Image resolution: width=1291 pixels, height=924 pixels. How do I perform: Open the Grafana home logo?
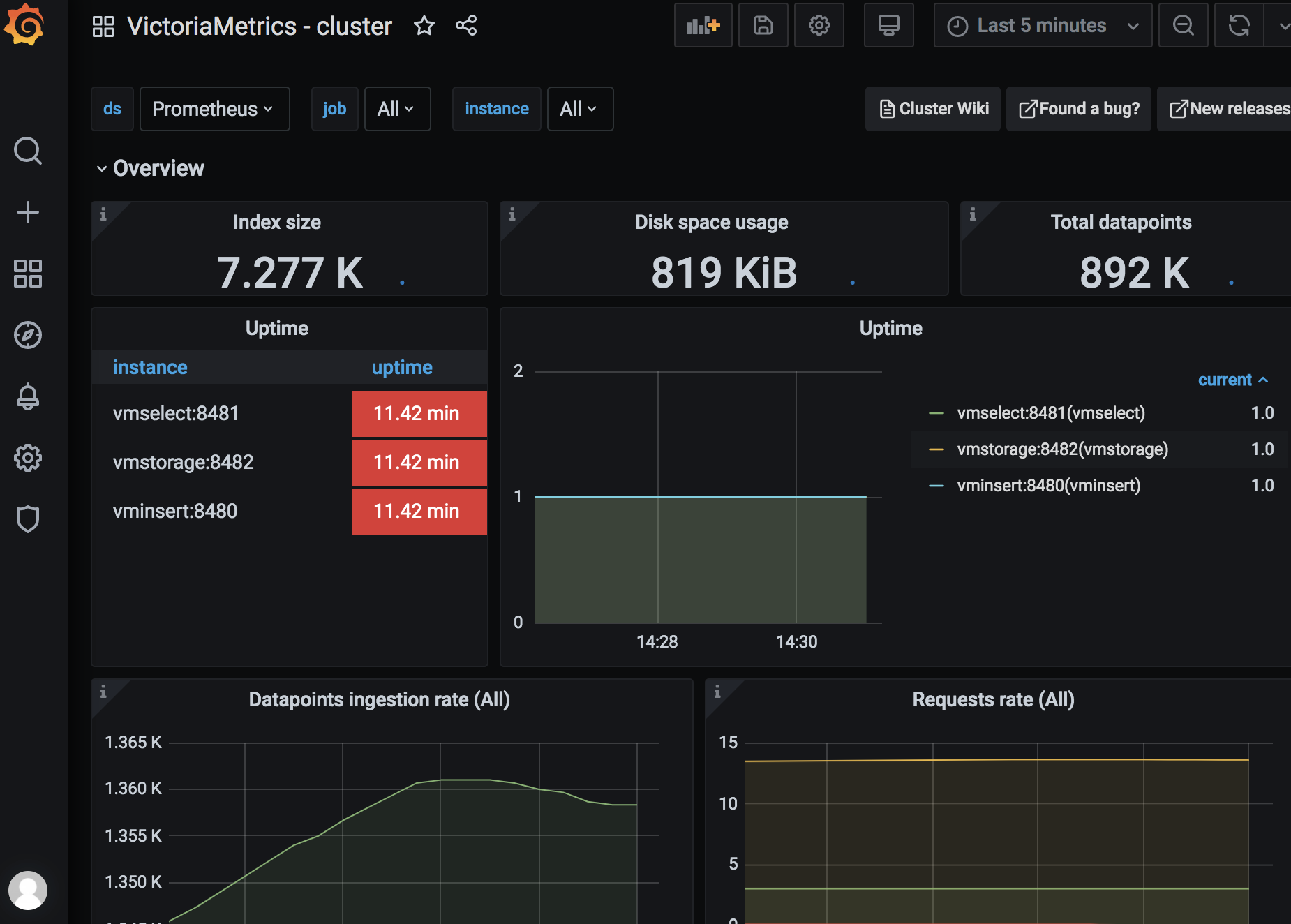tap(25, 25)
